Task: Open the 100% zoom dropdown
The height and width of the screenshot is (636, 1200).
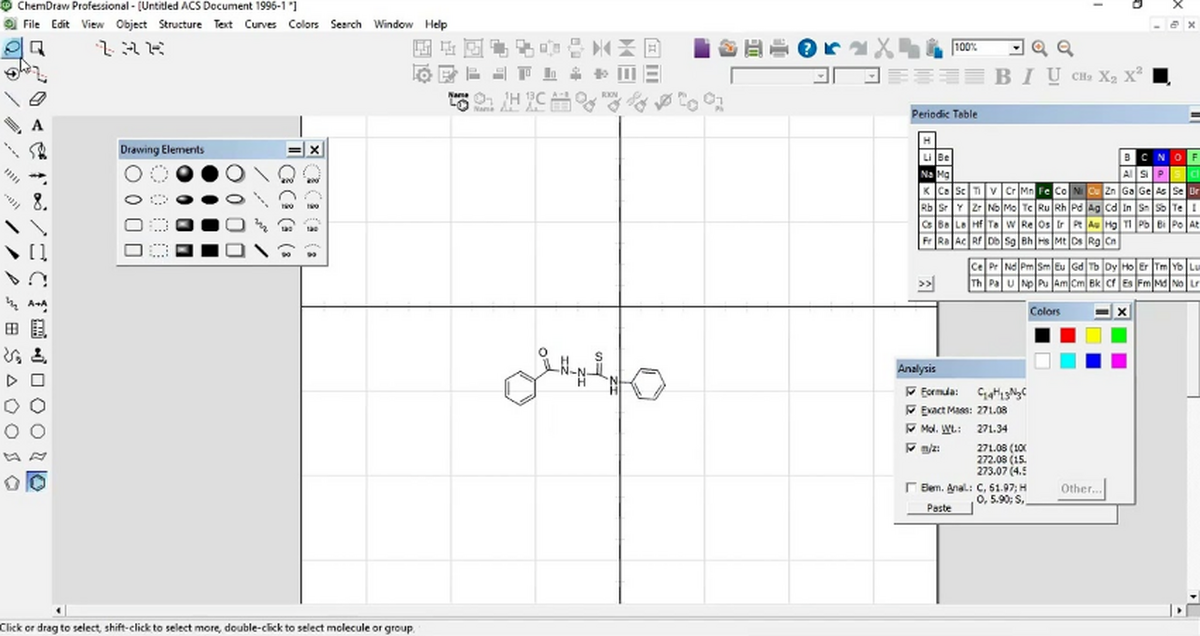Action: 1016,47
